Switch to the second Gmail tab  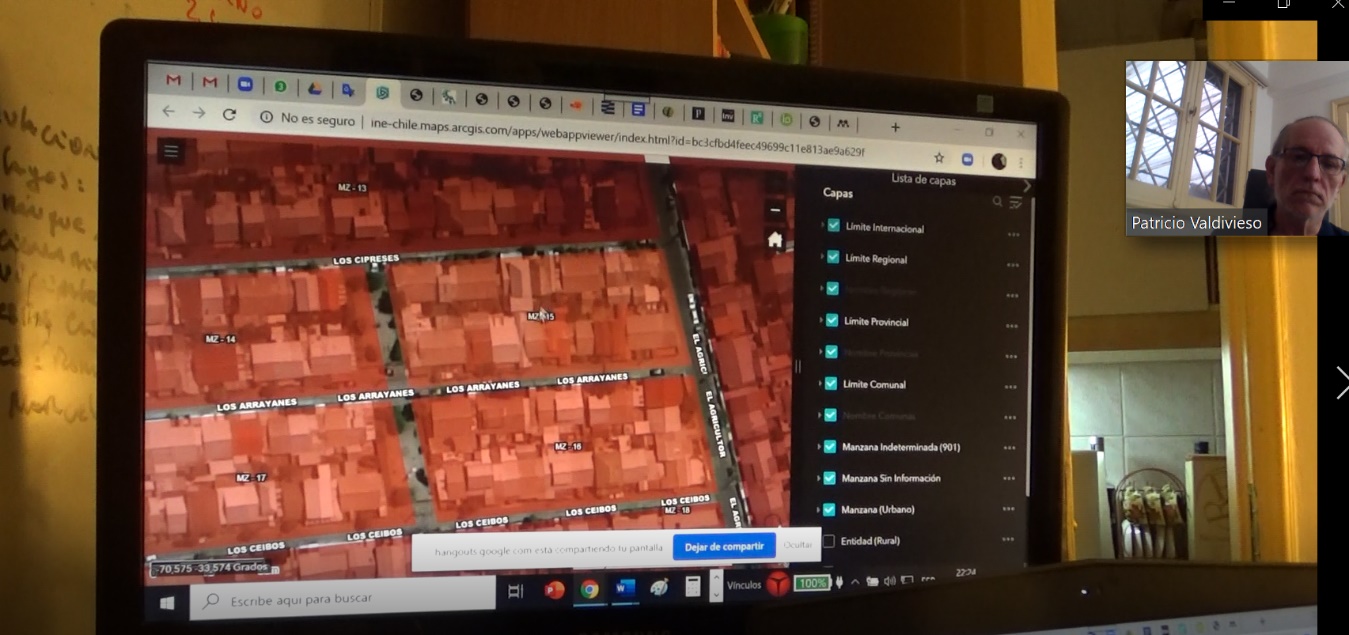tap(210, 82)
